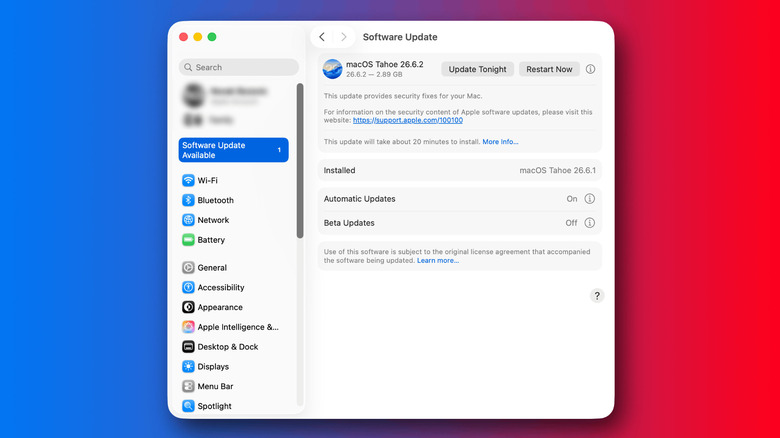Select Desktop & Dock sidebar label
The image size is (780, 438).
click(x=228, y=347)
